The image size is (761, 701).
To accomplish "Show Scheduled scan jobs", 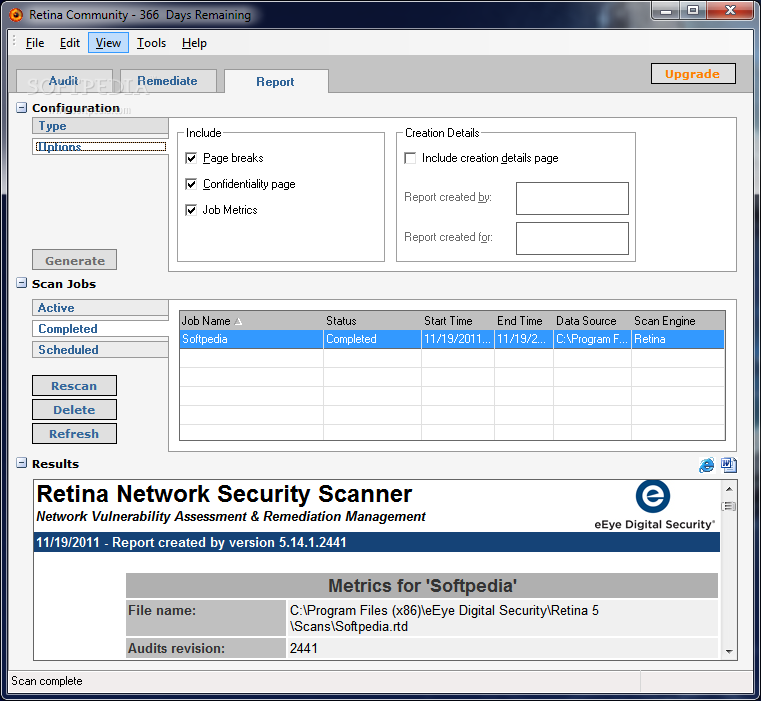I will pyautogui.click(x=100, y=350).
